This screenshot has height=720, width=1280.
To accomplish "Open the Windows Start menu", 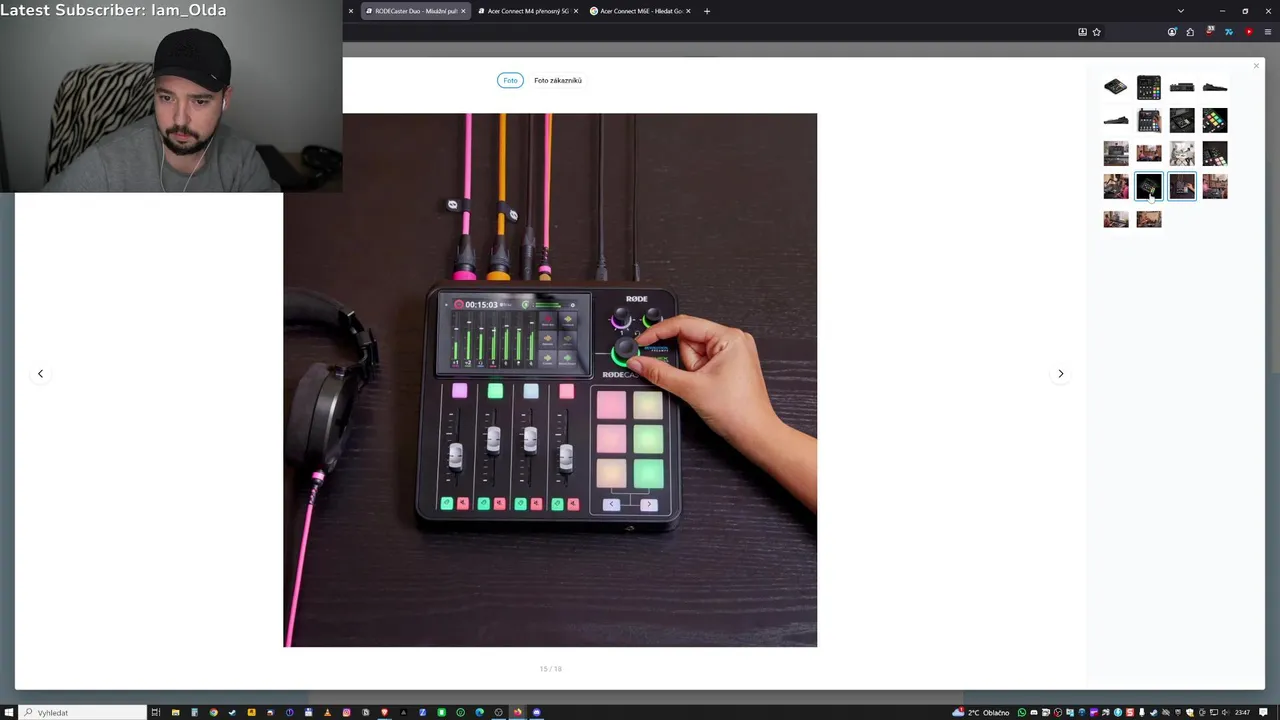I will click(x=10, y=712).
